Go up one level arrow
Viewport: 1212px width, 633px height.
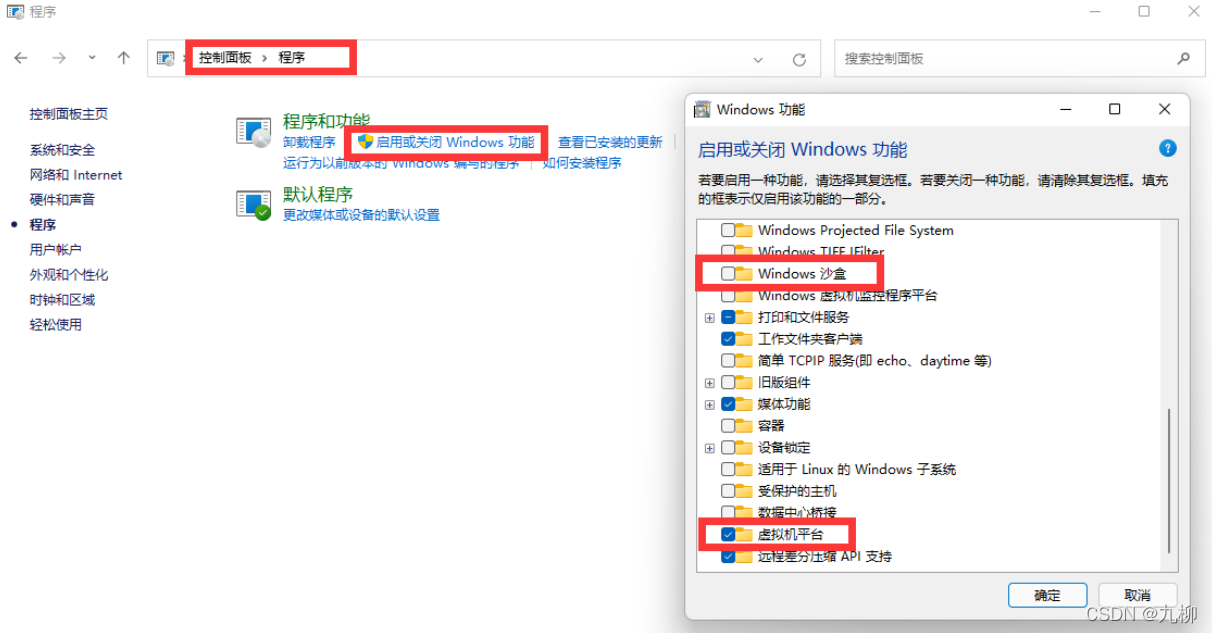click(x=124, y=58)
